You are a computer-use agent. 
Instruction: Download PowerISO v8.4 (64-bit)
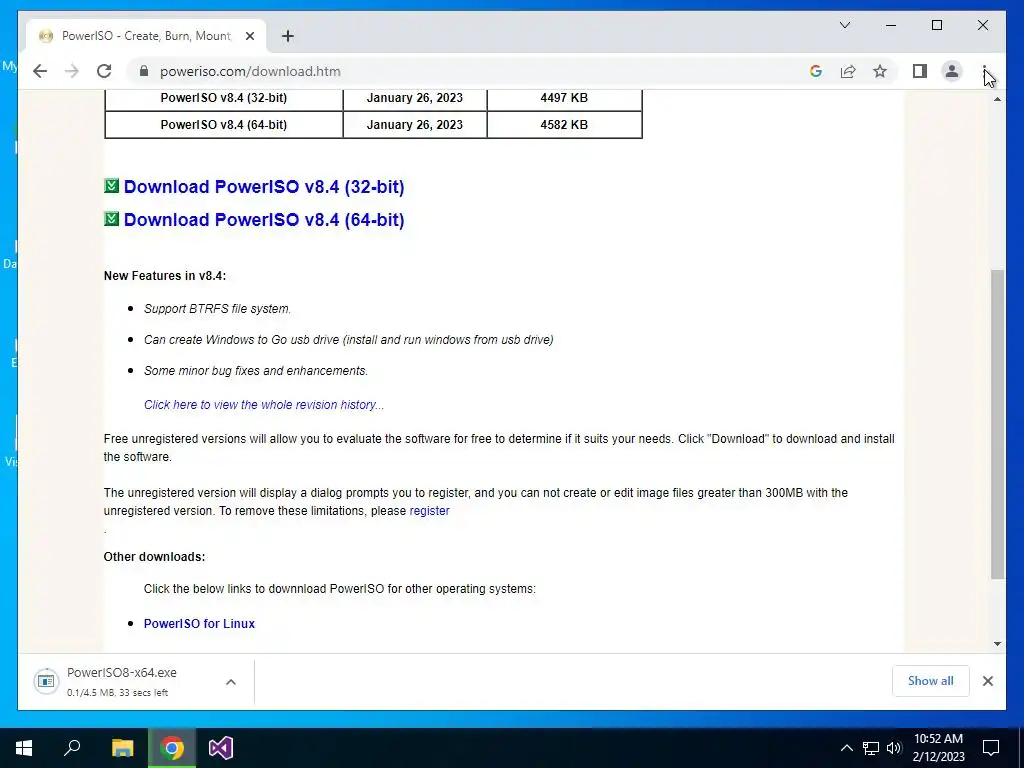click(x=264, y=219)
